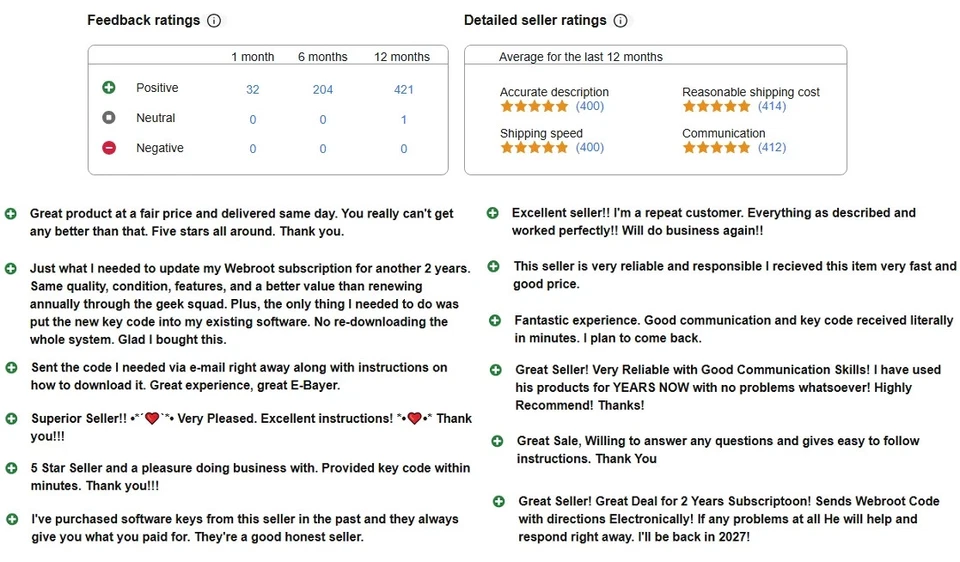Open 6 months positive count 204
The image size is (960, 562).
tap(323, 90)
